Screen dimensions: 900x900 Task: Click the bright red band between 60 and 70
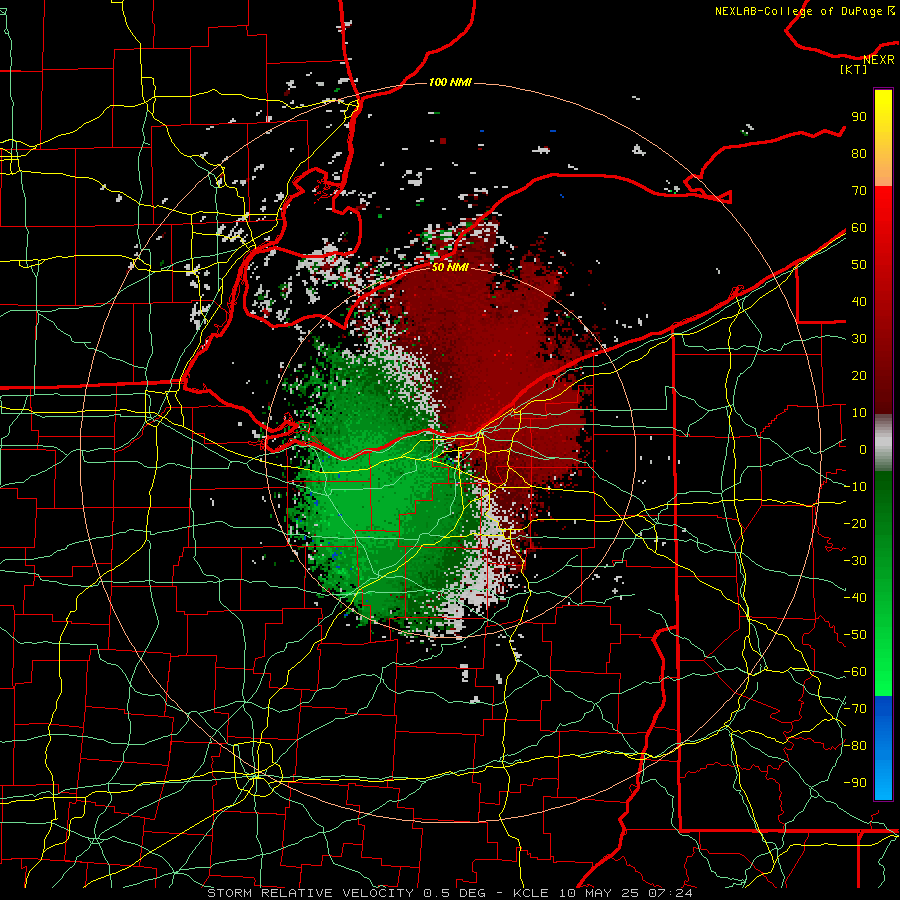pyautogui.click(x=883, y=209)
